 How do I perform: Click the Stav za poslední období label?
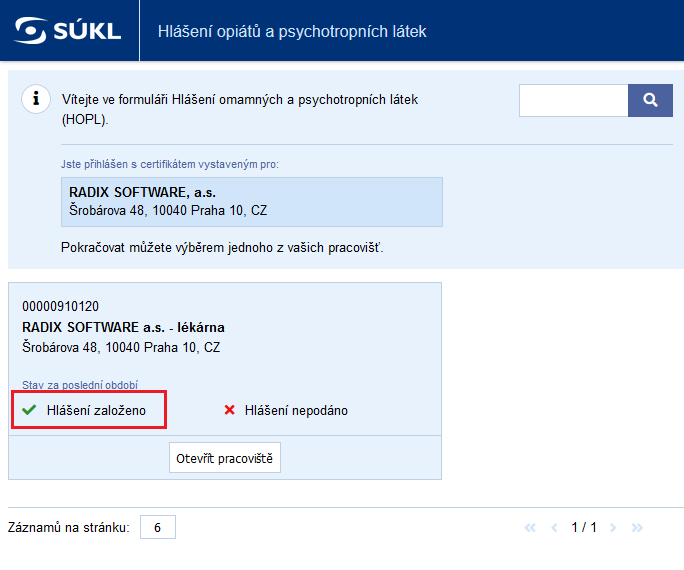(79, 385)
